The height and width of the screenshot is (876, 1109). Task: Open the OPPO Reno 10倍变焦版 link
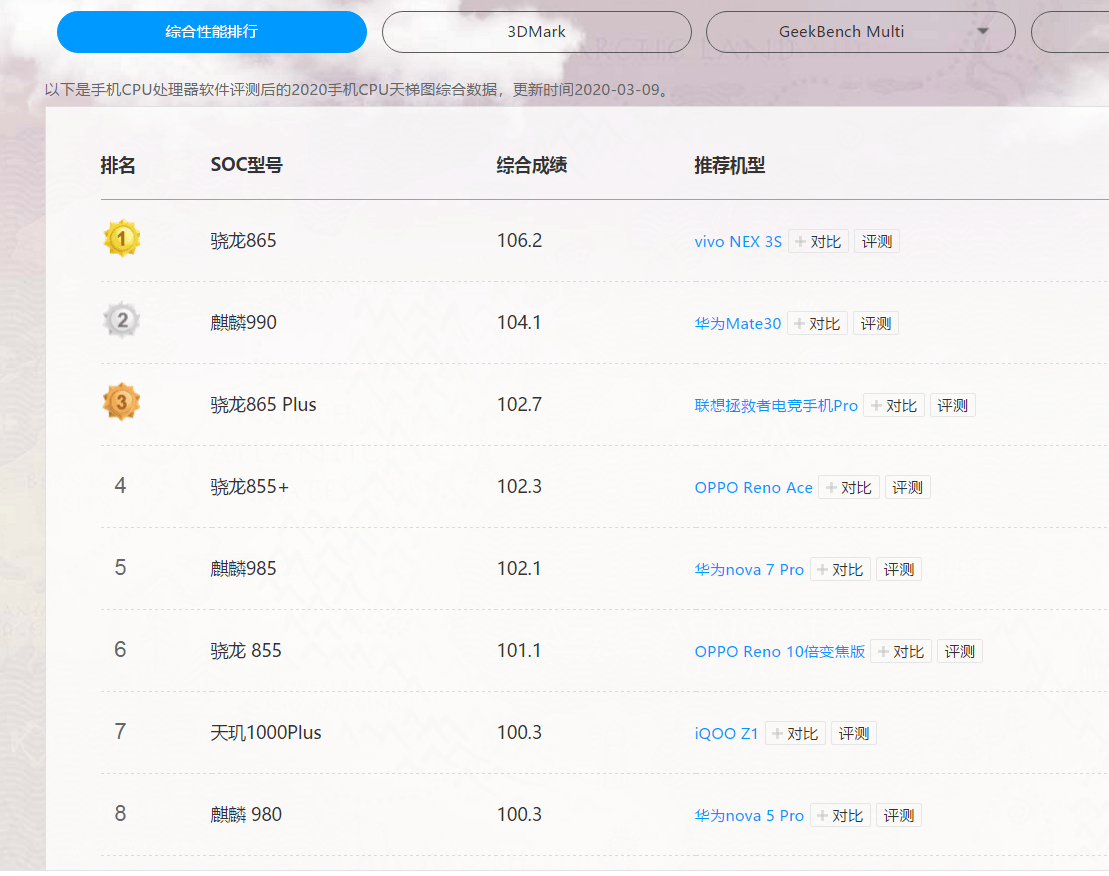click(779, 652)
